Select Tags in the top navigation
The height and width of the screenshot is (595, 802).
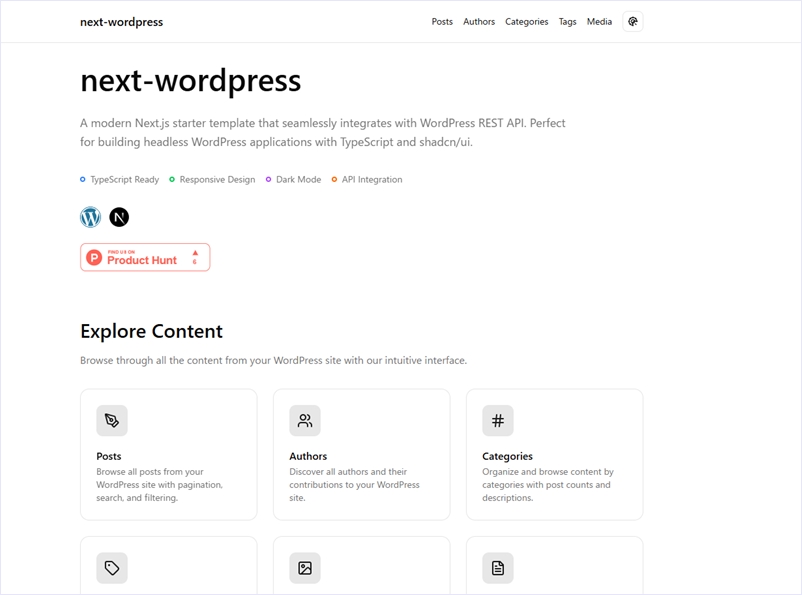point(567,22)
